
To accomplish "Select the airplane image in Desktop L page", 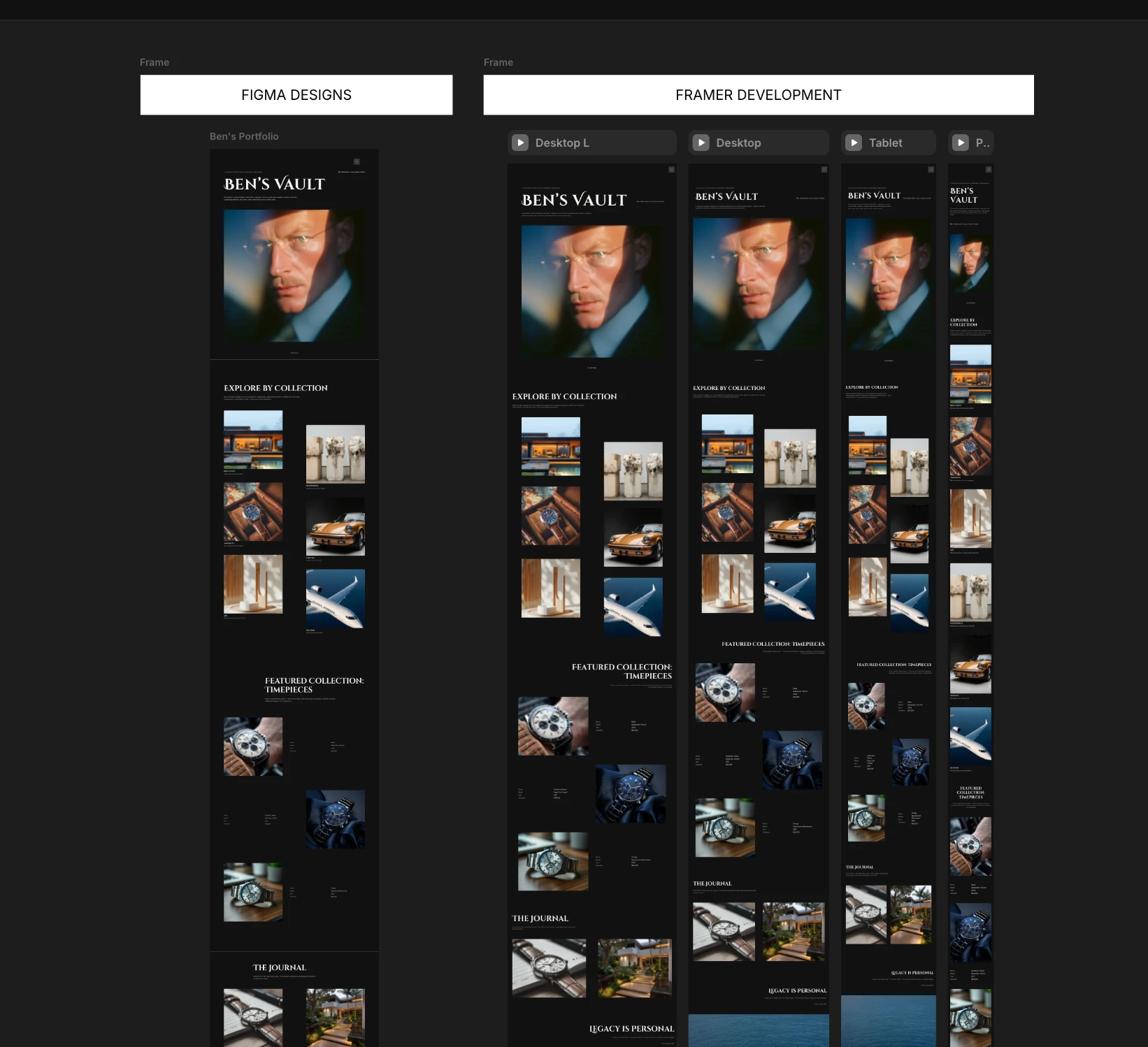I will point(633,607).
